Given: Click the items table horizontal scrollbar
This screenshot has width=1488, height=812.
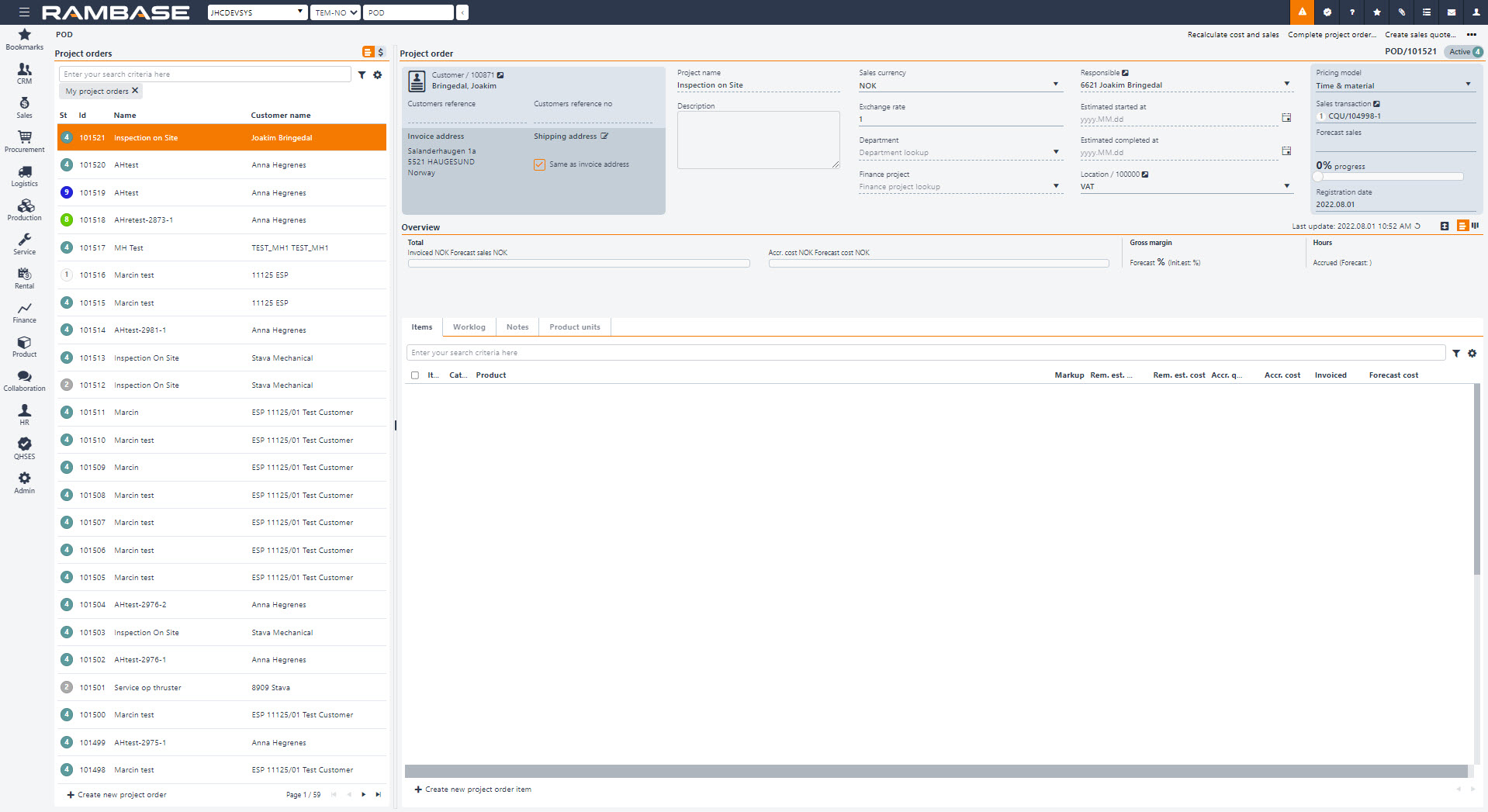Looking at the screenshot, I should click(x=936, y=771).
